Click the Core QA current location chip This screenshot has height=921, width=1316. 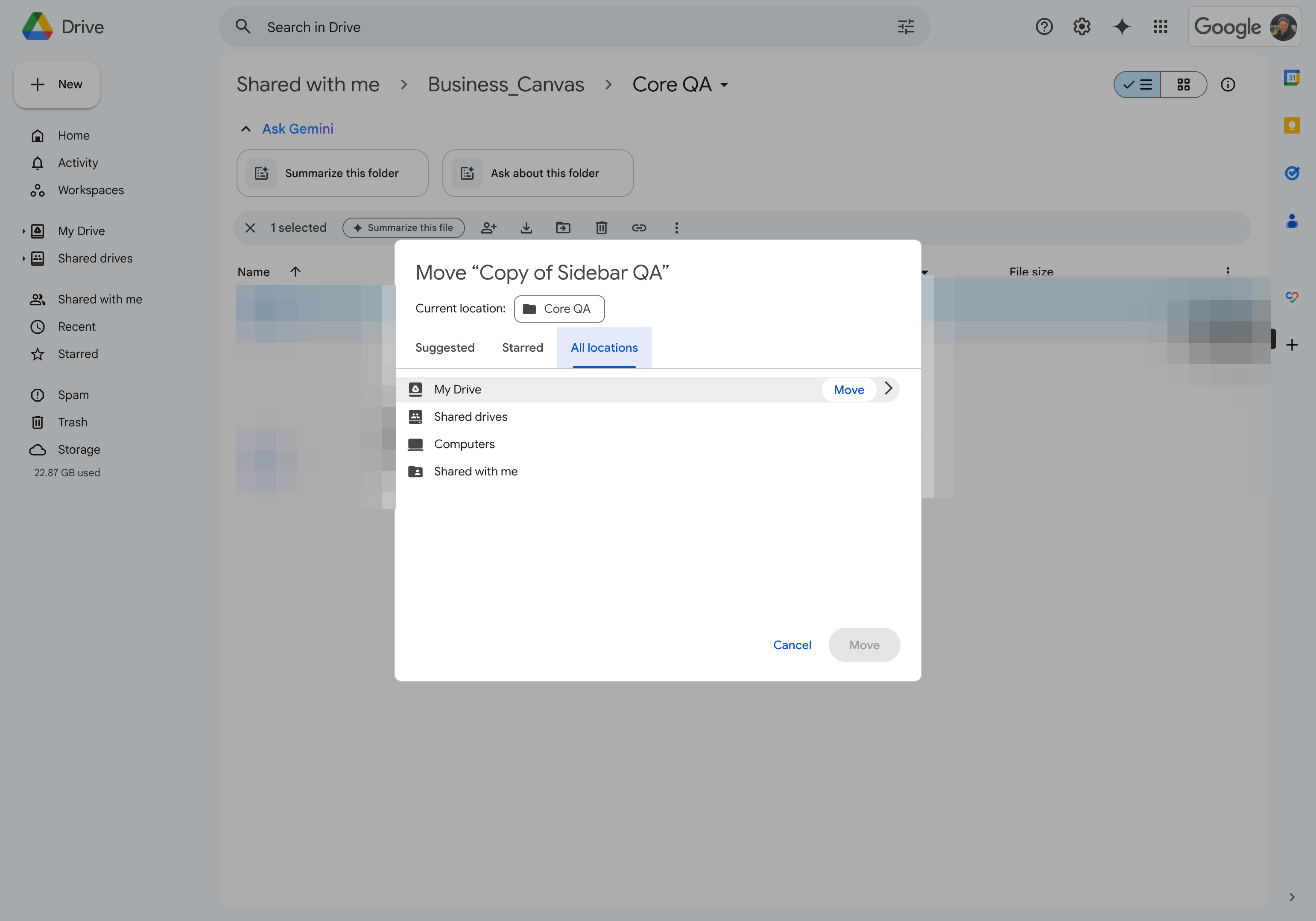[x=559, y=309]
